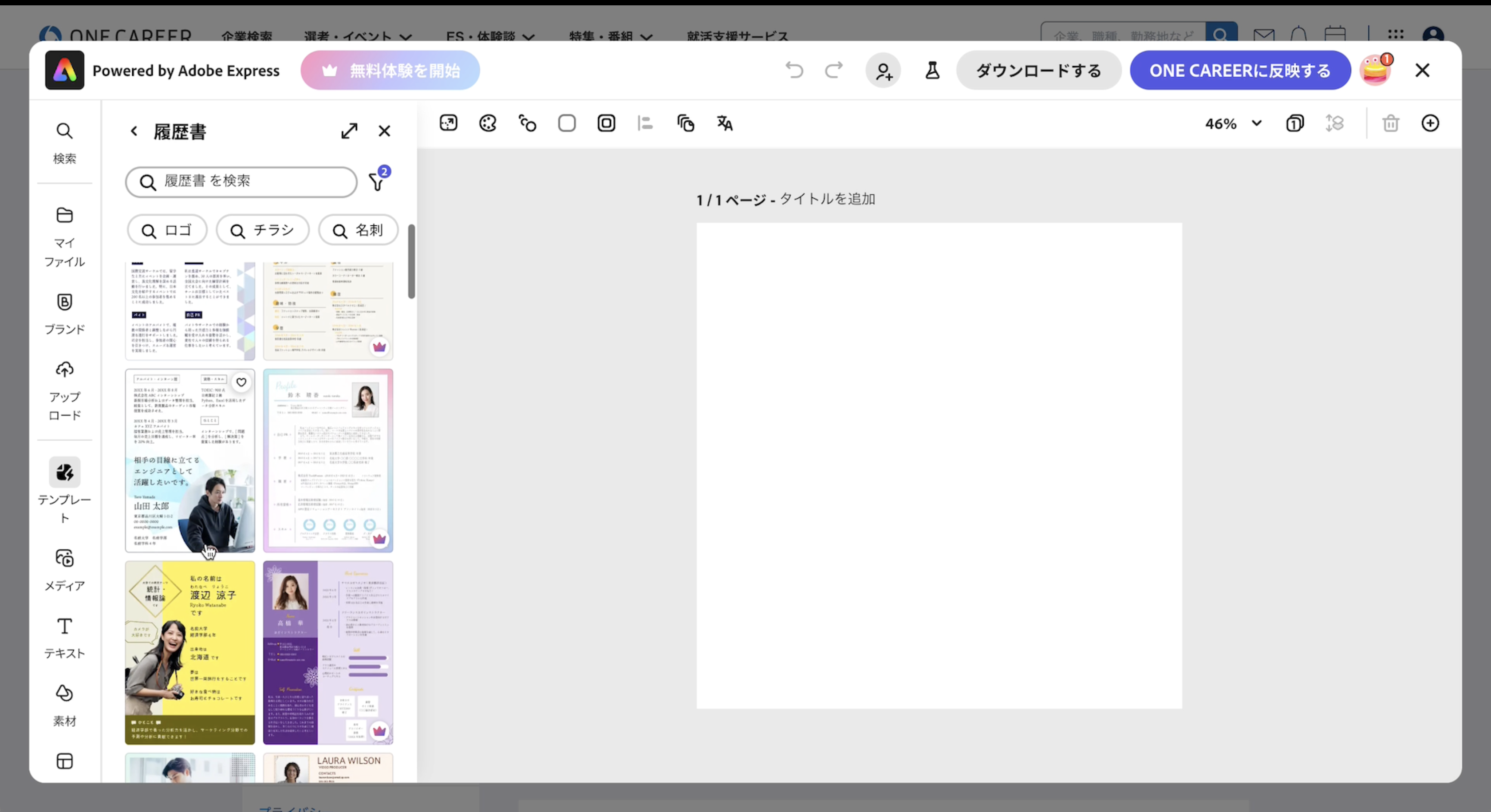Click the page number icon
1491x812 pixels.
[x=1295, y=123]
